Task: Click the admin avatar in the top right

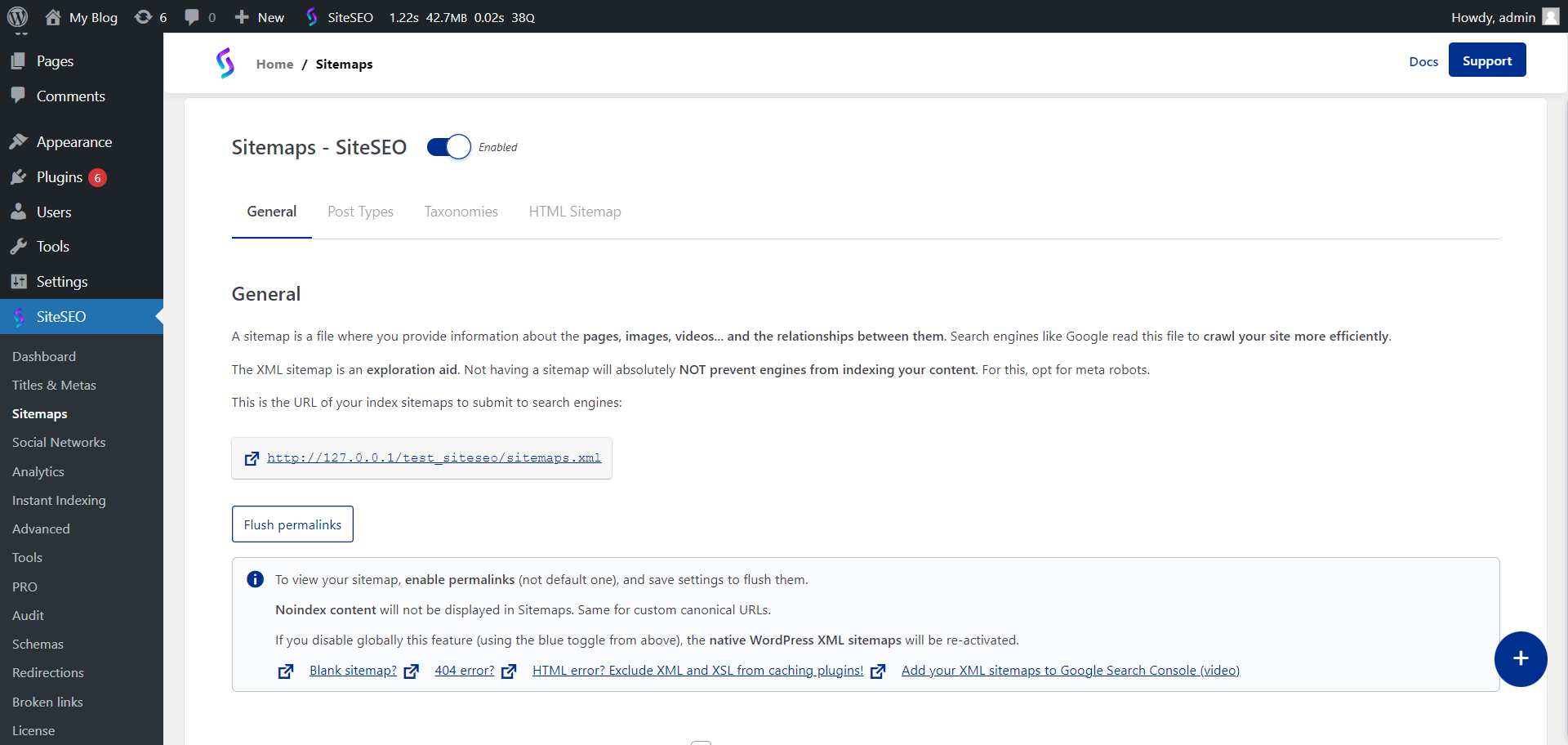Action: (x=1551, y=17)
